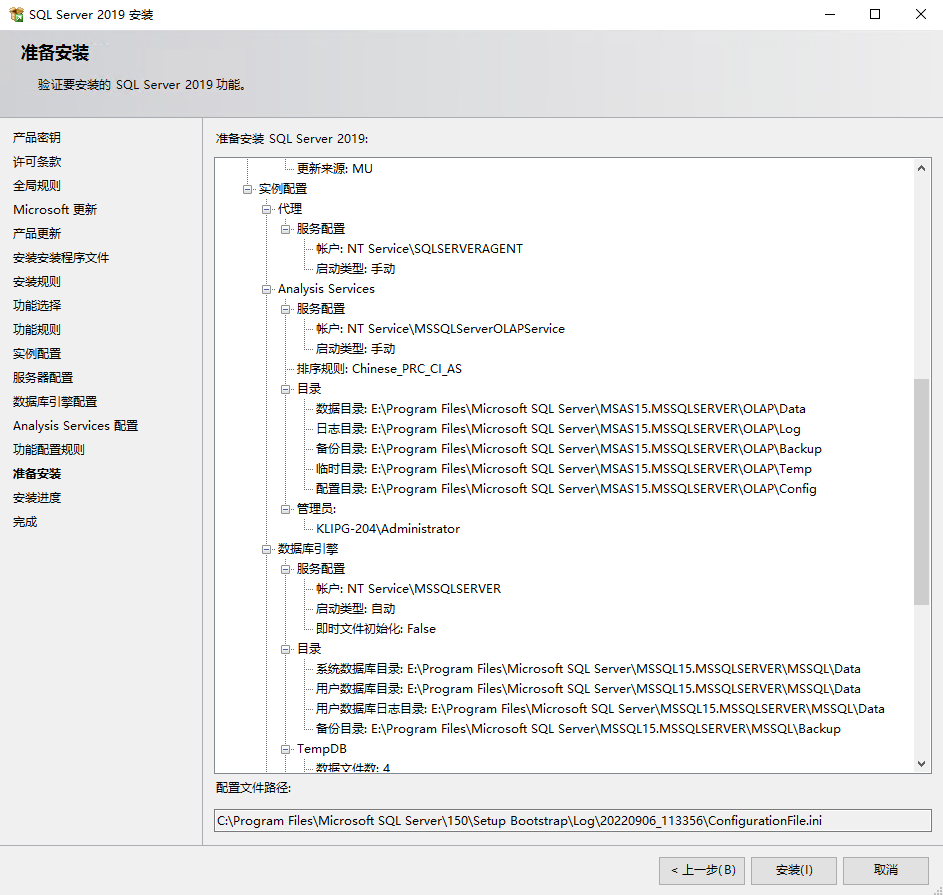
Task: Collapse the TempDB tree node
Action: click(286, 749)
